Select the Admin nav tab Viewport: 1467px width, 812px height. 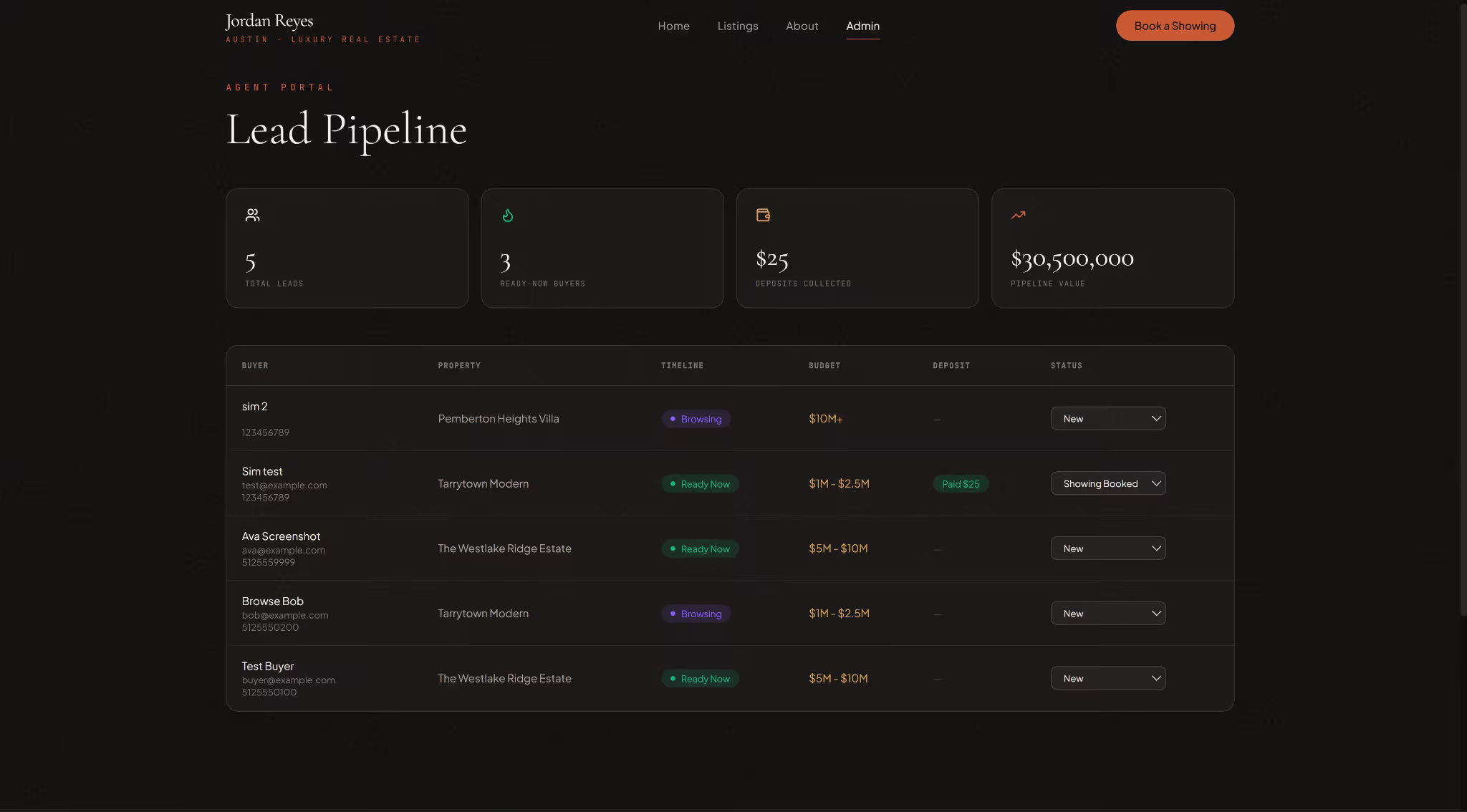[862, 26]
